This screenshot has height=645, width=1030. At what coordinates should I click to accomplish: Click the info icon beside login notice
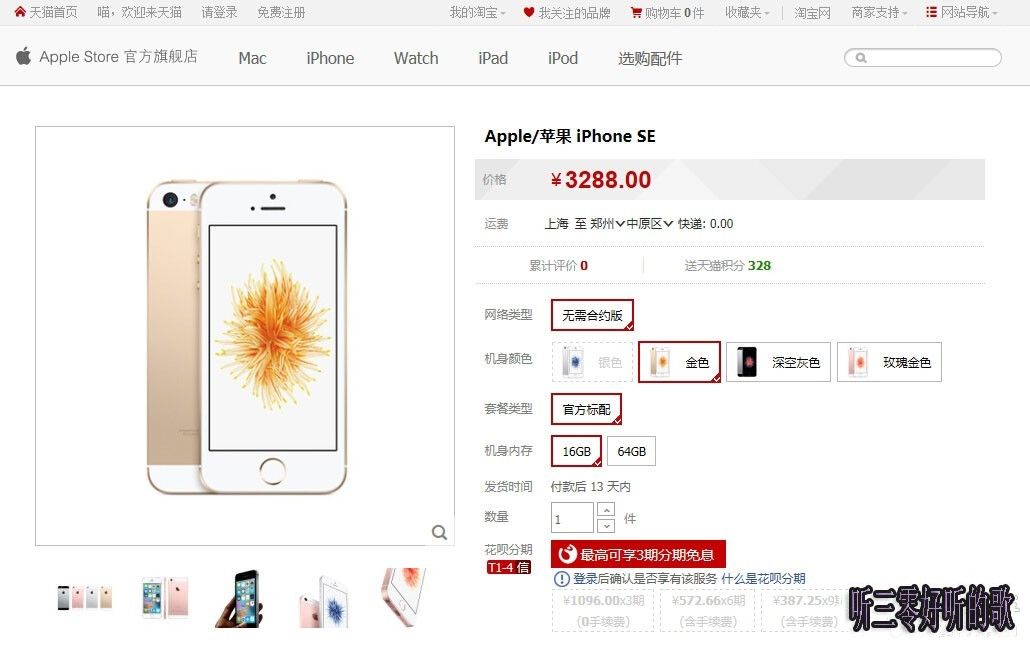[562, 579]
